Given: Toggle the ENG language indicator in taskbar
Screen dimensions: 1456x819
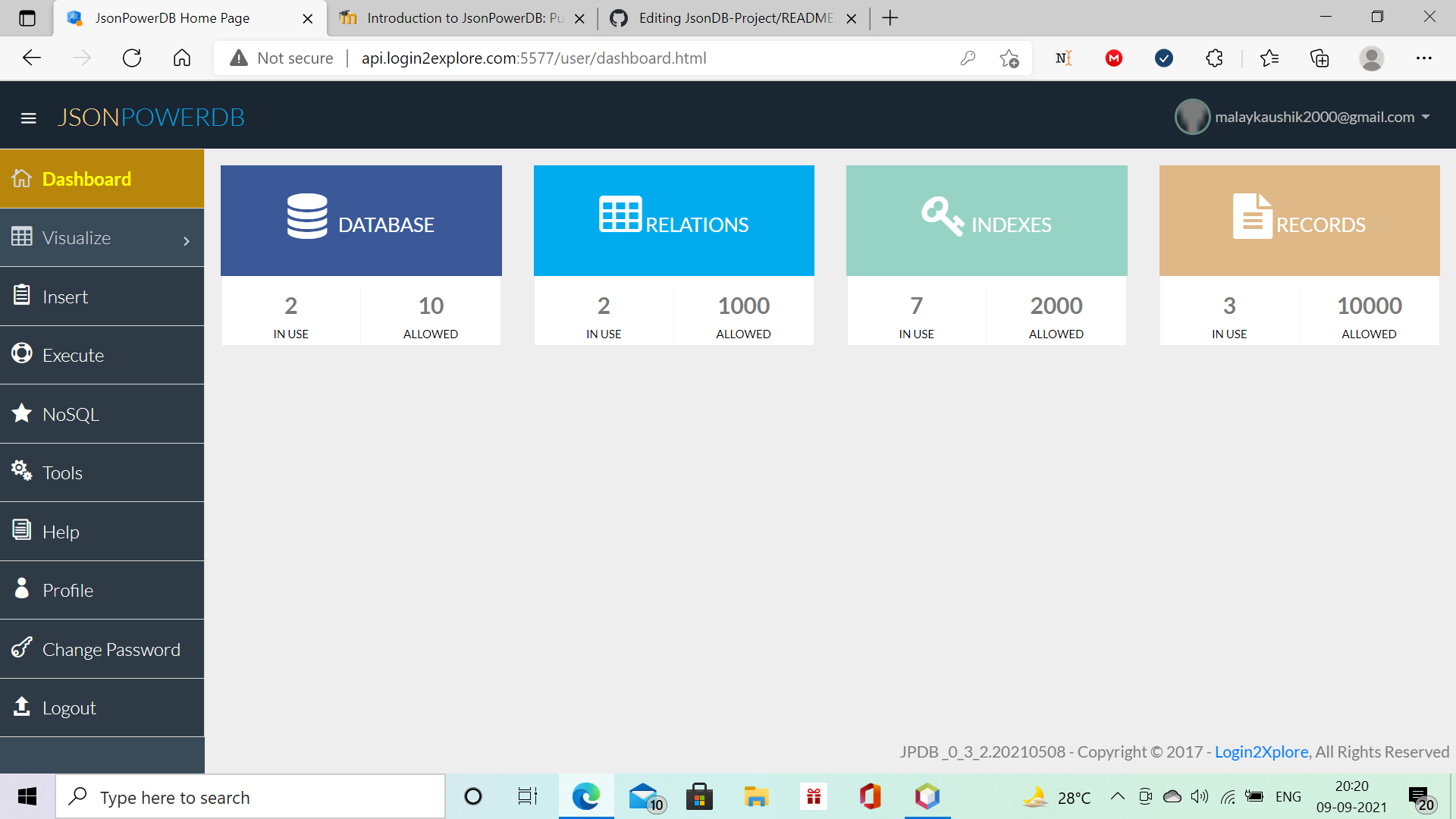Looking at the screenshot, I should click(x=1288, y=796).
